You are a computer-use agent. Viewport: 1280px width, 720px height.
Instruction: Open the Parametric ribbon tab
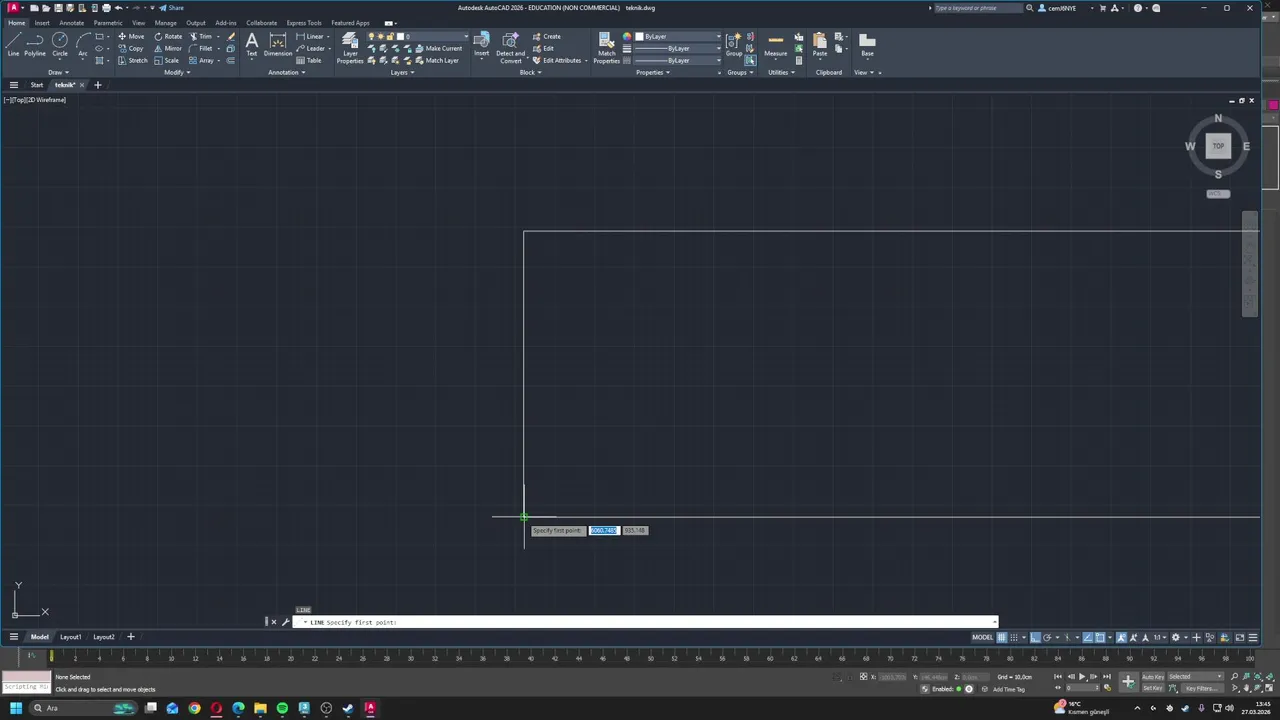(108, 23)
